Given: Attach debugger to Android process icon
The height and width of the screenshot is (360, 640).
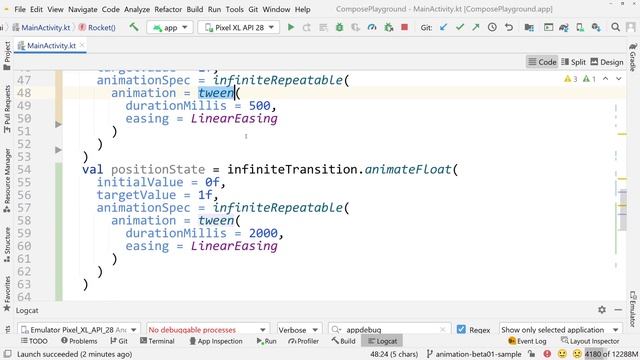Looking at the screenshot, I should tap(388, 27).
